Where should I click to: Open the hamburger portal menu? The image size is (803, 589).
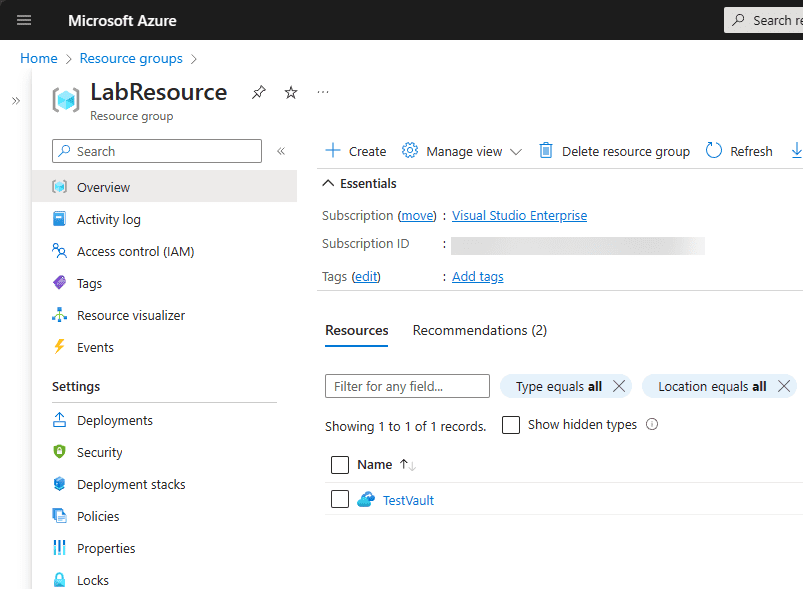tap(24, 20)
